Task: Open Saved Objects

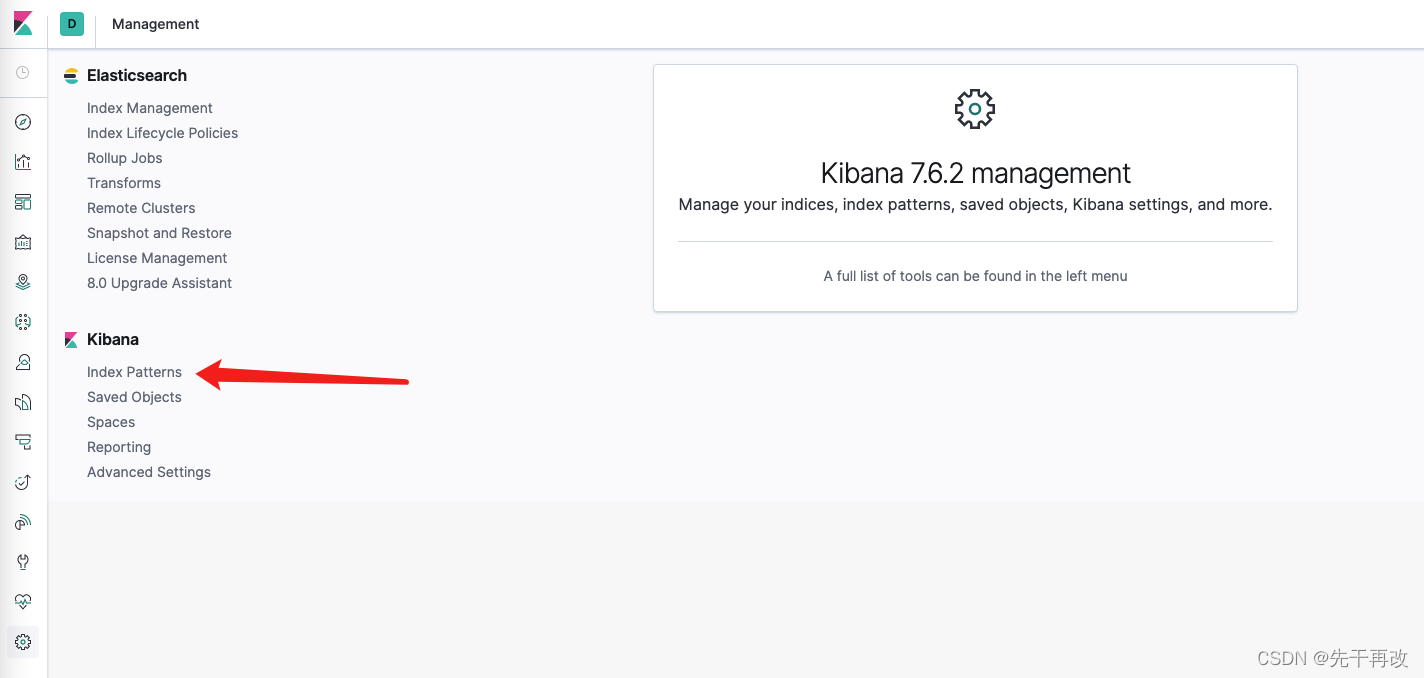Action: tap(134, 397)
